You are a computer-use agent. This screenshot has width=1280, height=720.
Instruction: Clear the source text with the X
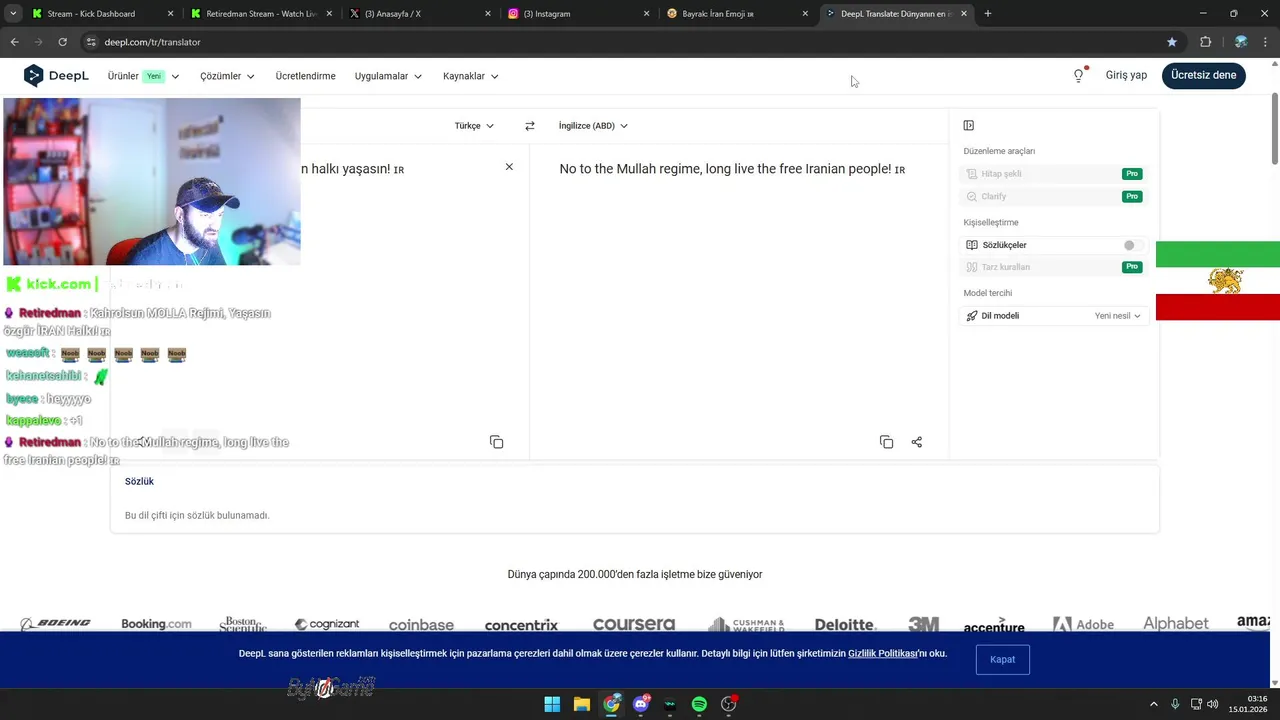point(509,167)
